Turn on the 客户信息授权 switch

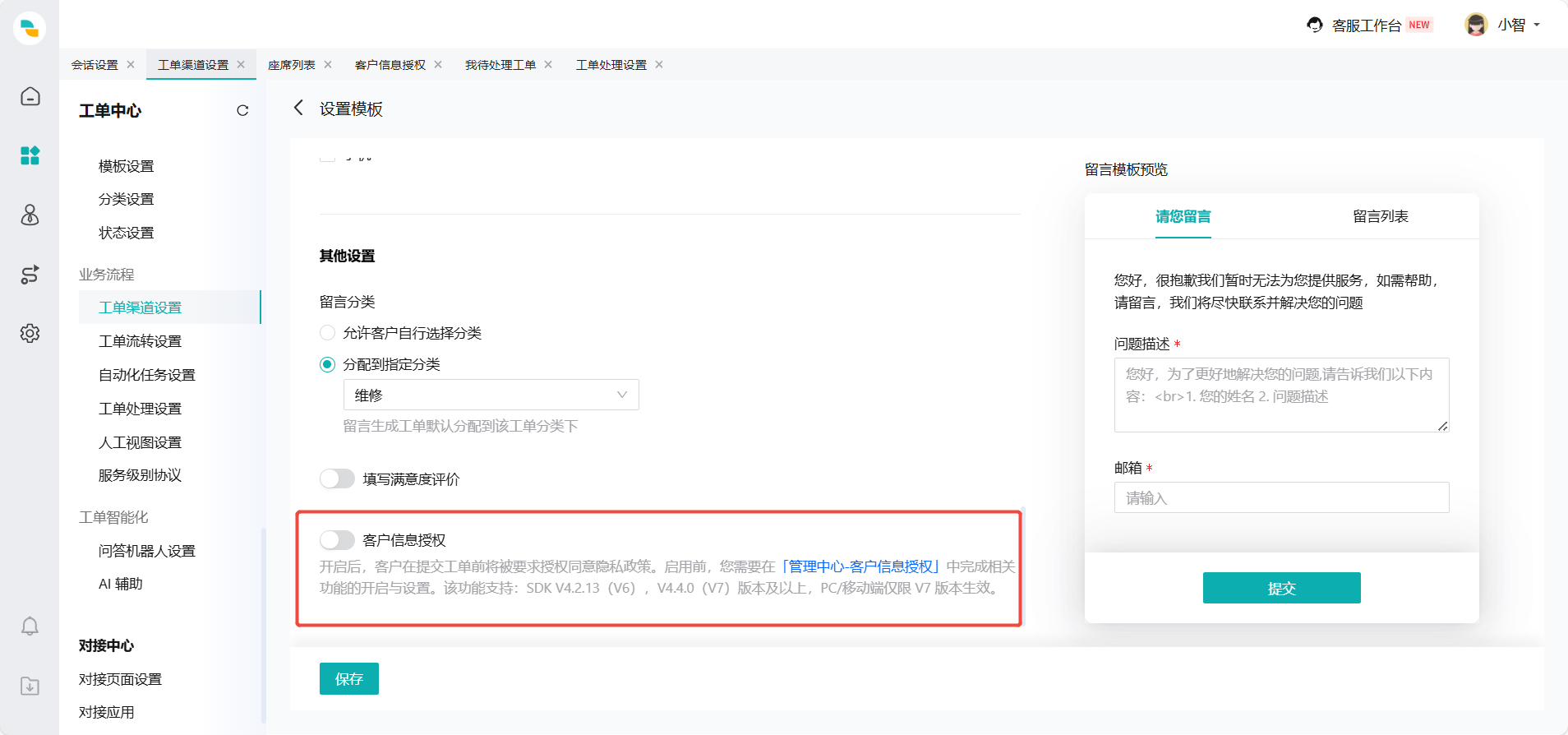point(337,540)
